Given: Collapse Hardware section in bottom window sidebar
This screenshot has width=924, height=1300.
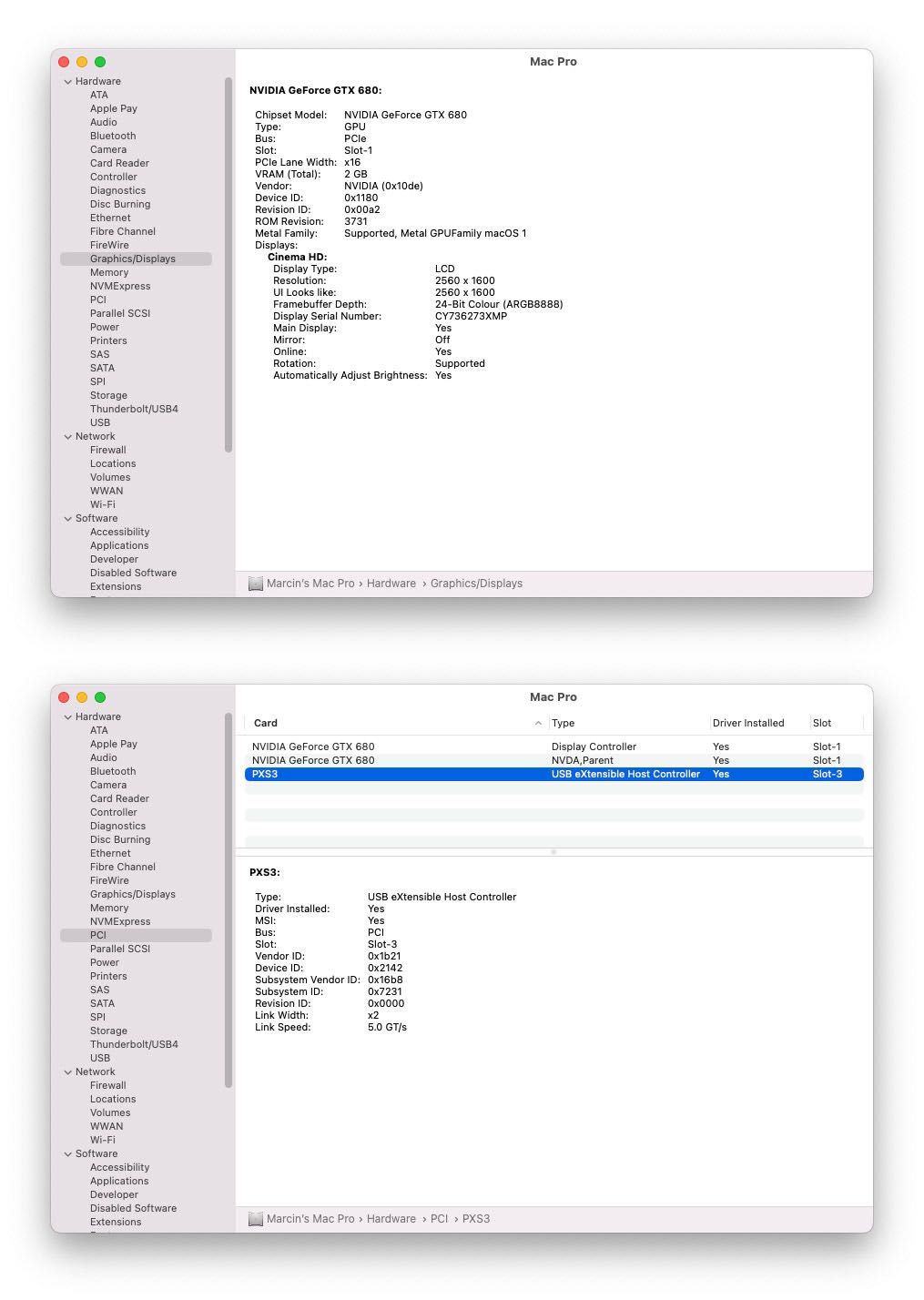Looking at the screenshot, I should pos(68,717).
